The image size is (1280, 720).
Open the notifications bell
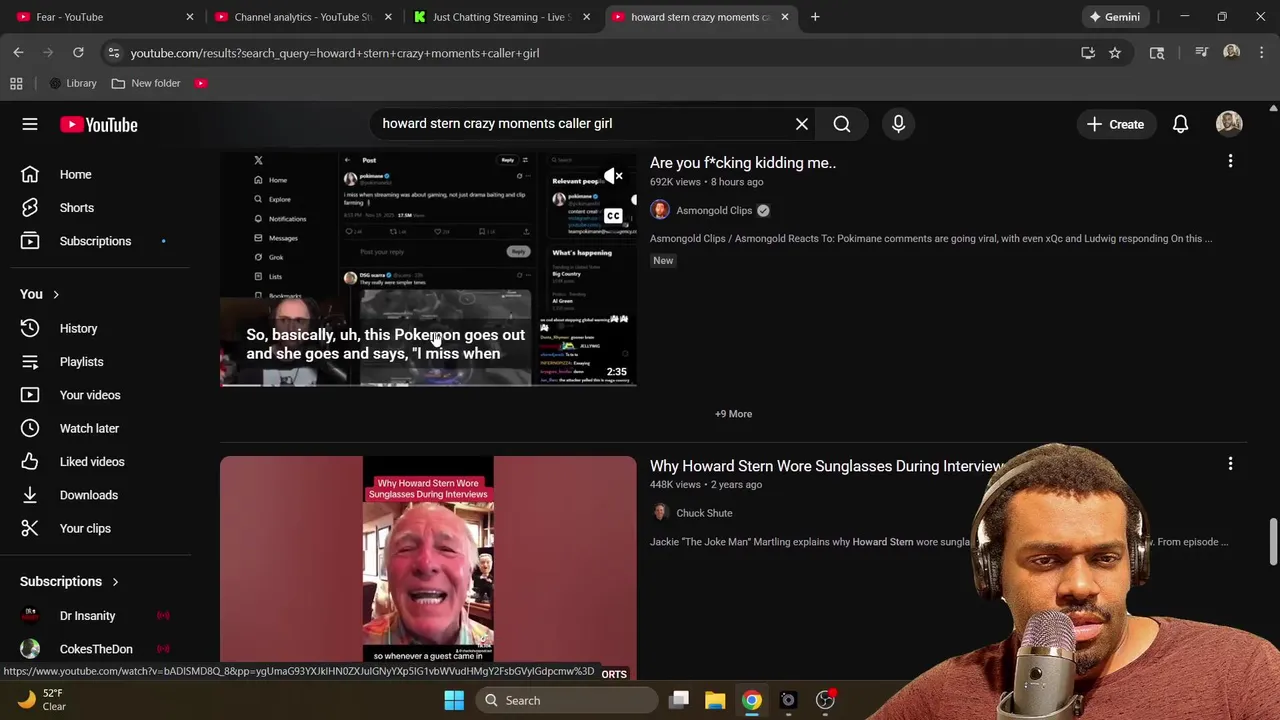click(x=1180, y=124)
